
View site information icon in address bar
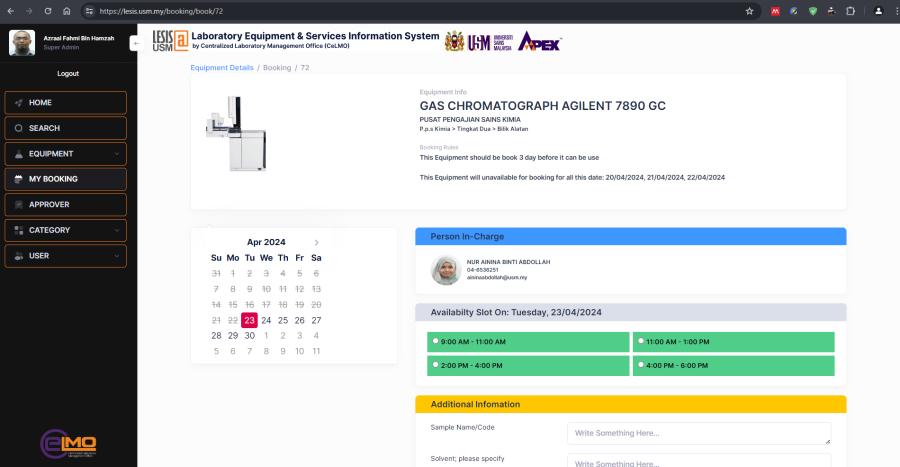(88, 11)
